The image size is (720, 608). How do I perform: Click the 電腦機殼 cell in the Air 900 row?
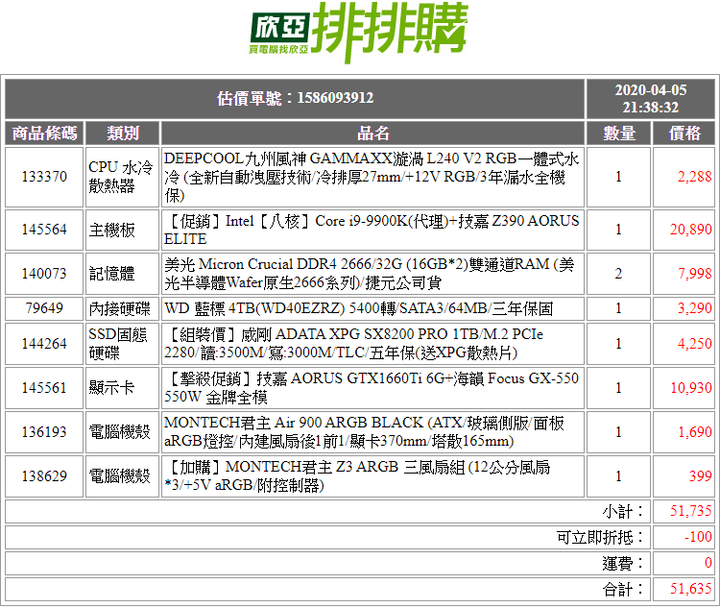123,432
